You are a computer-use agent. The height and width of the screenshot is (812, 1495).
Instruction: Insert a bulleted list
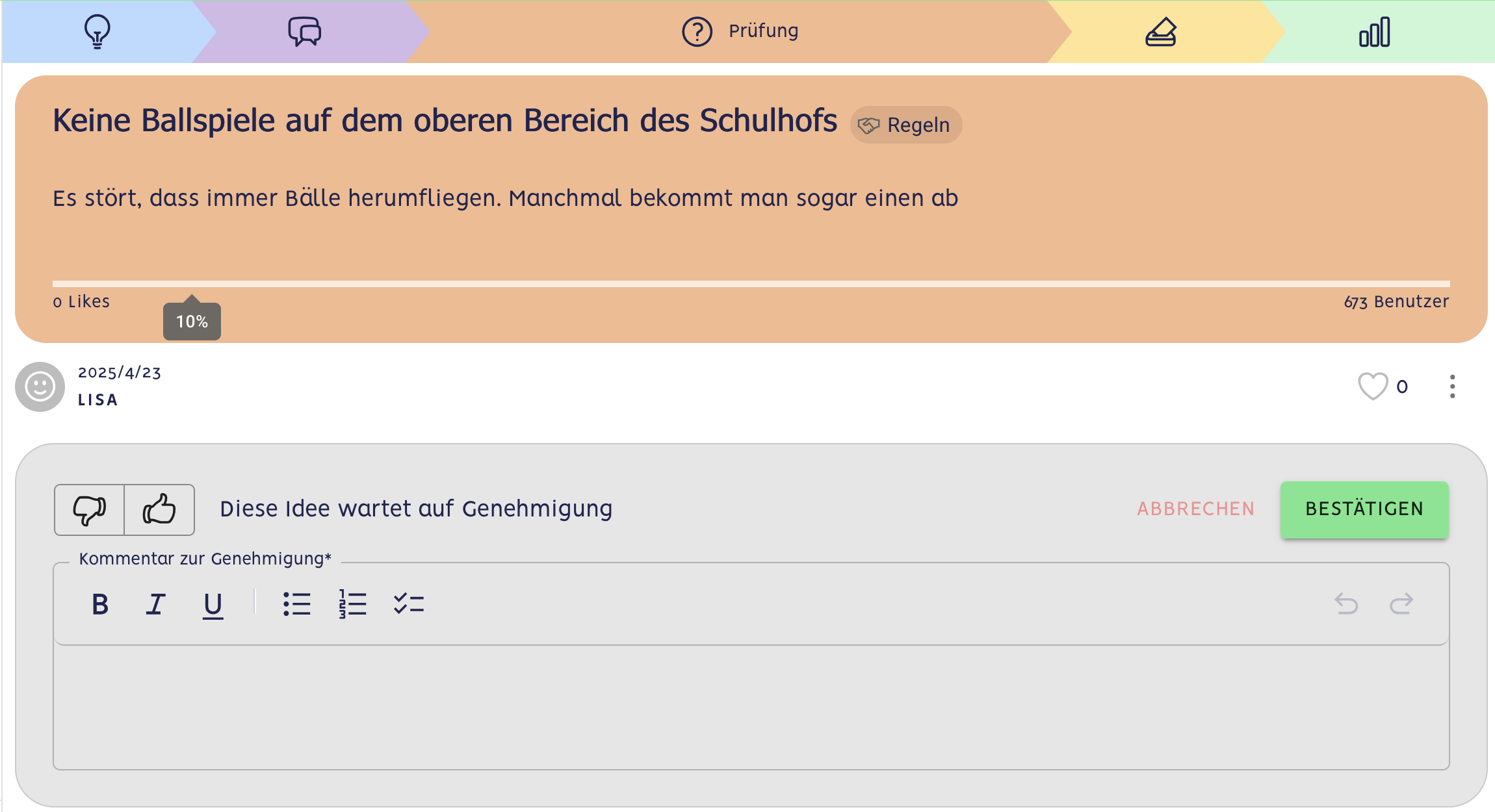point(297,605)
